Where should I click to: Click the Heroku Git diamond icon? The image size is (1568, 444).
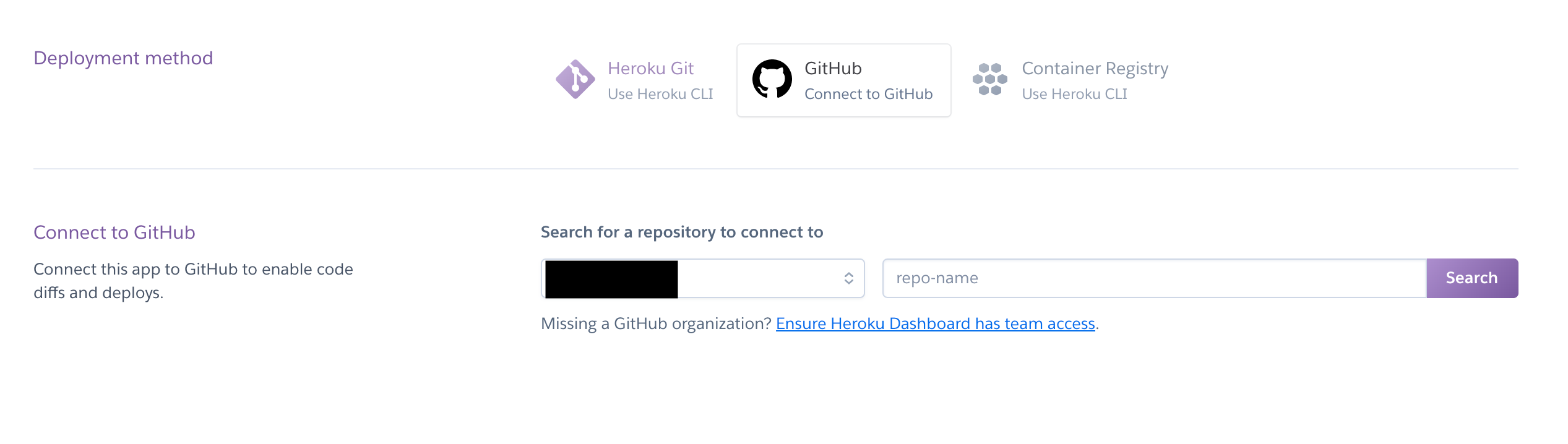click(575, 79)
